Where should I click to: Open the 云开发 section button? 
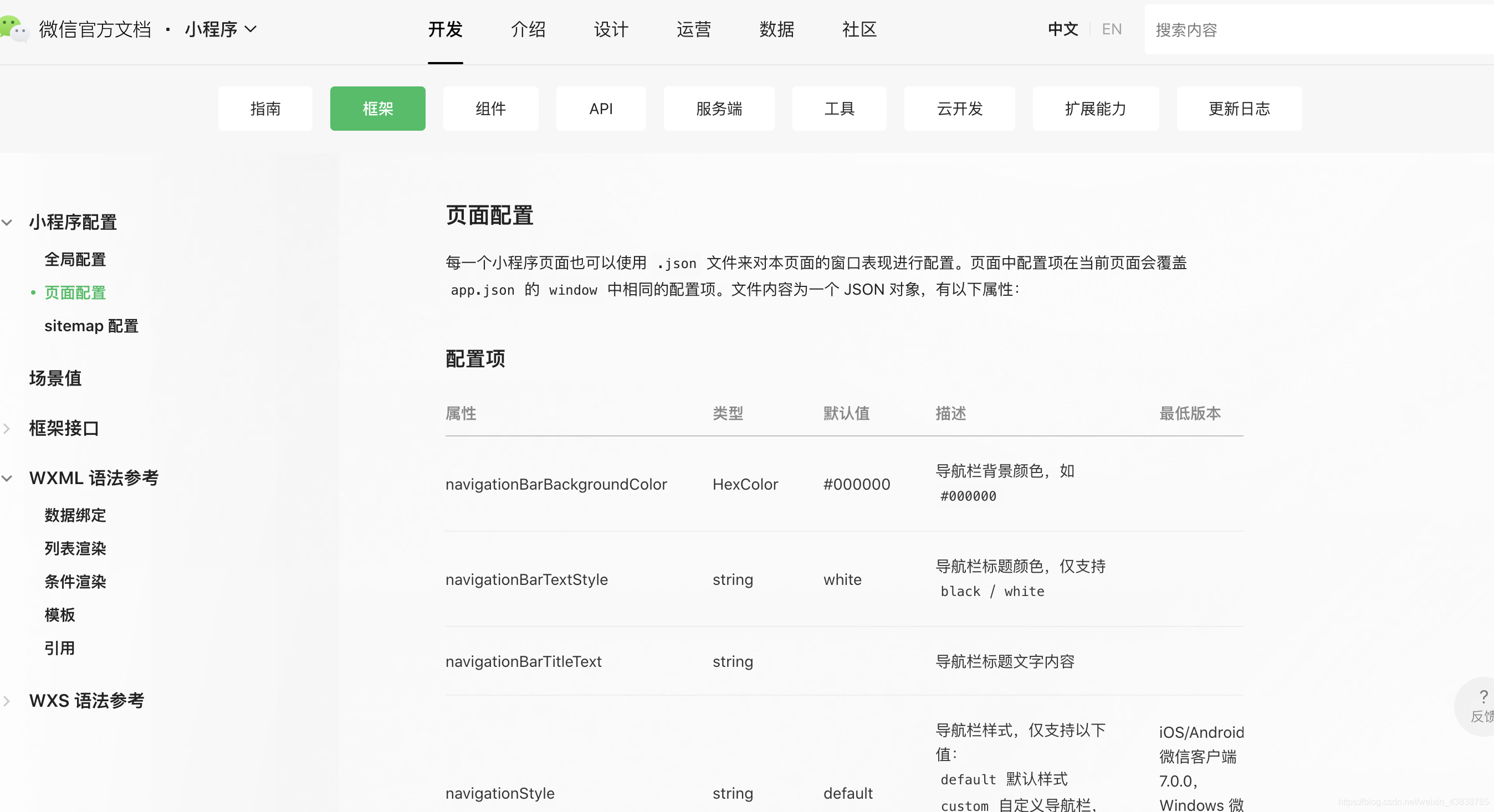[960, 109]
